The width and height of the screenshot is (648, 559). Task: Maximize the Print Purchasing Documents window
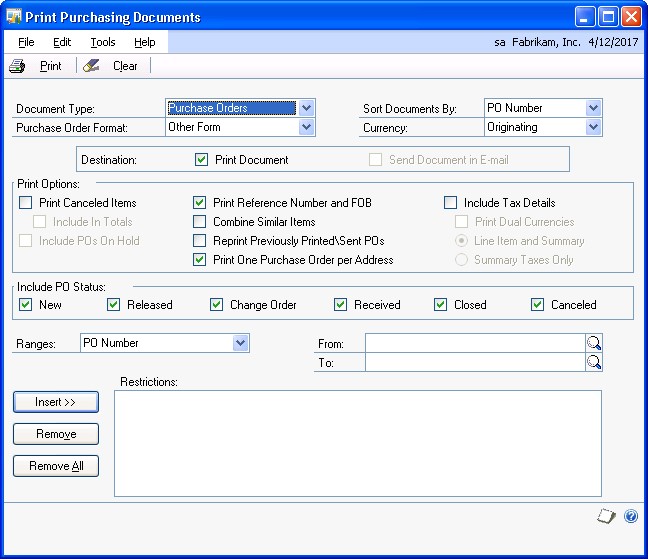pyautogui.click(x=608, y=17)
